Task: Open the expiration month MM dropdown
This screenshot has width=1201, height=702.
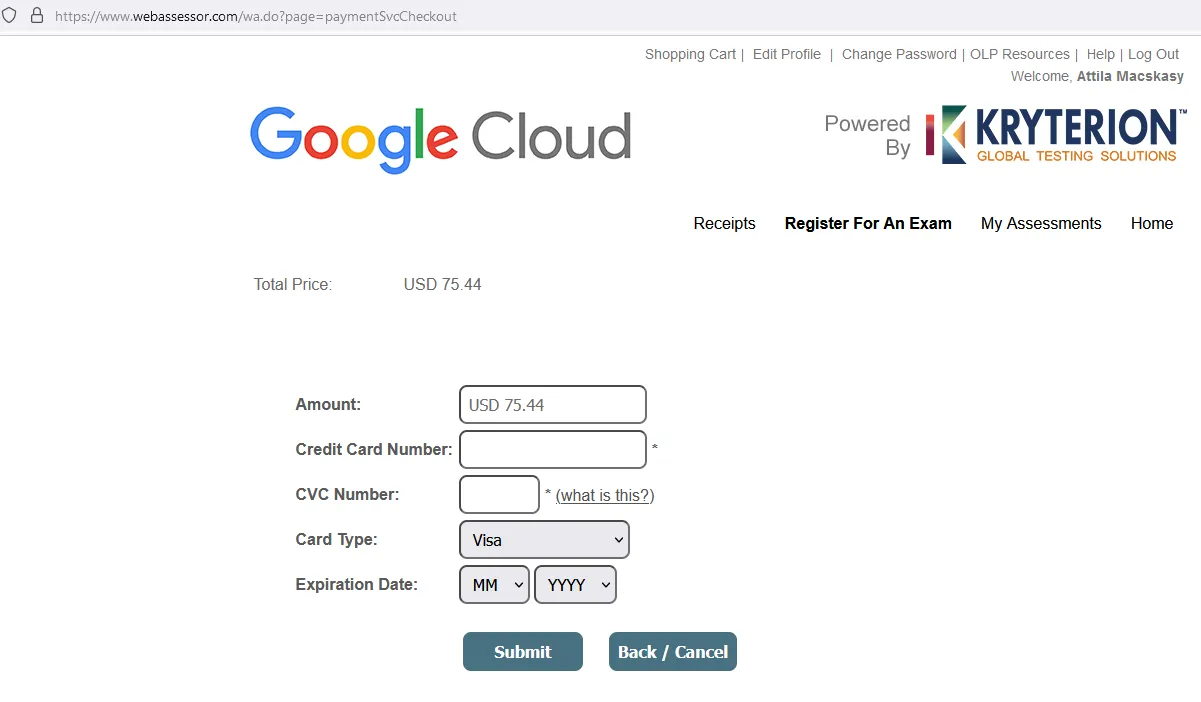Action: point(494,585)
